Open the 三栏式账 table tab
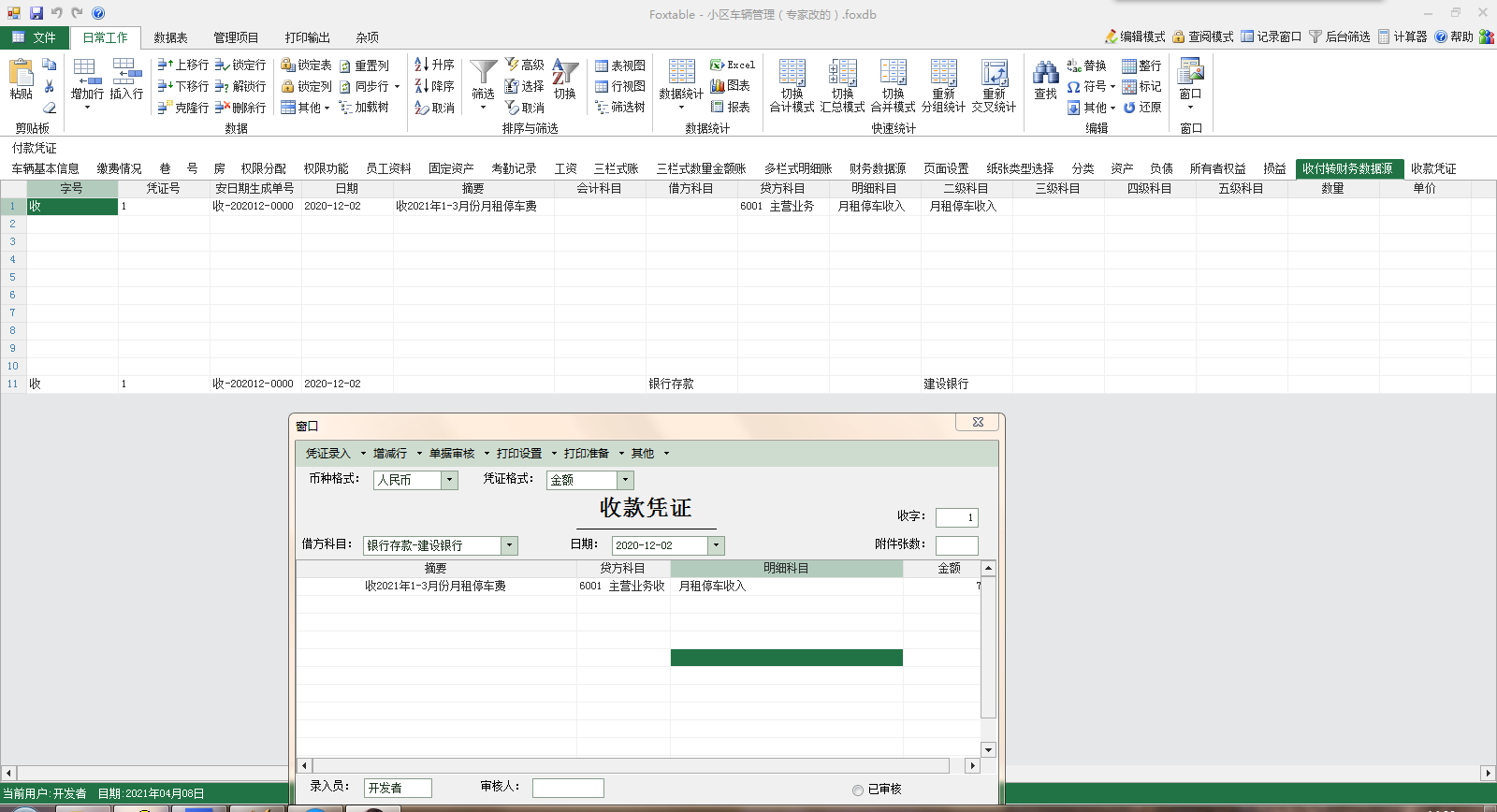 coord(616,168)
